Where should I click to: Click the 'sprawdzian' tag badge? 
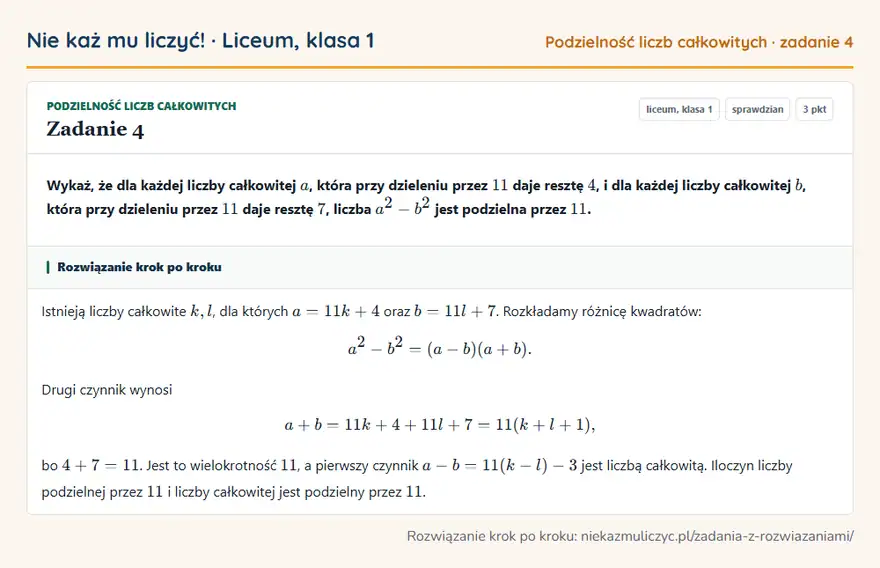[757, 109]
